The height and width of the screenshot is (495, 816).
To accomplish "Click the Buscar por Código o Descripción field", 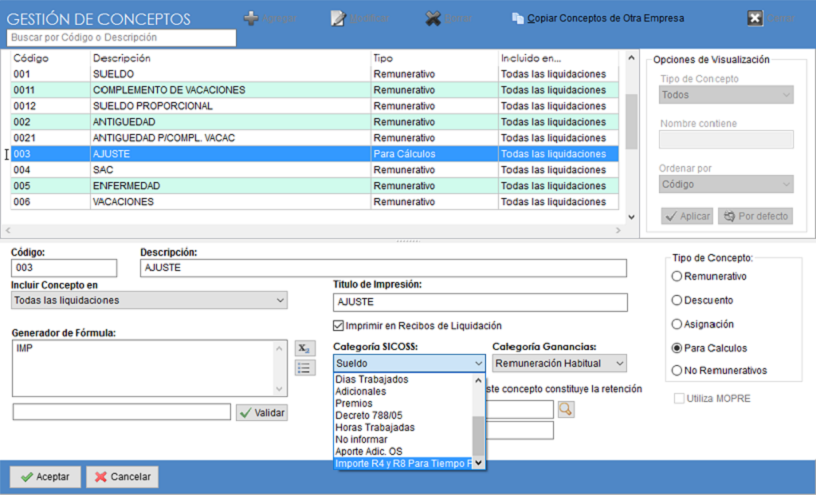I will [x=121, y=38].
